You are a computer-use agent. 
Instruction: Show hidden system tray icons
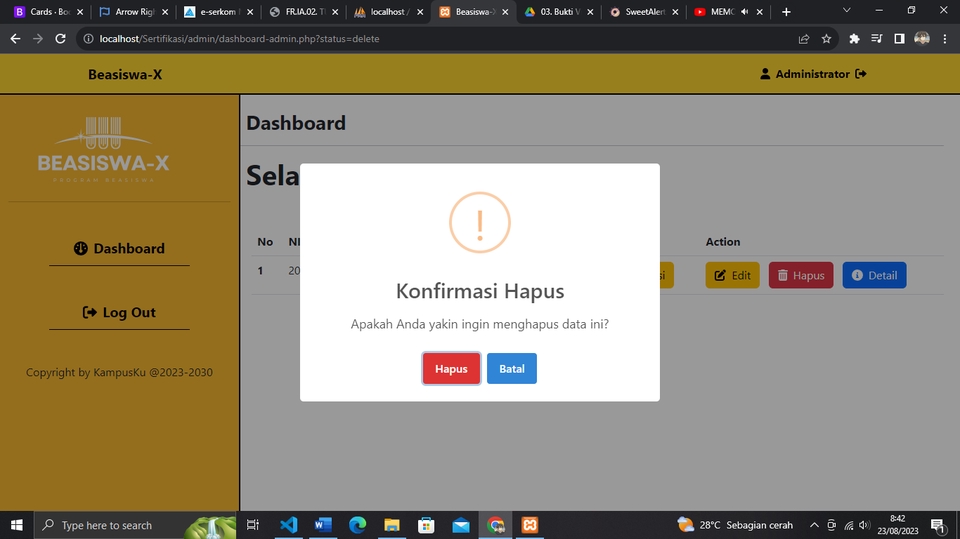pyautogui.click(x=814, y=525)
